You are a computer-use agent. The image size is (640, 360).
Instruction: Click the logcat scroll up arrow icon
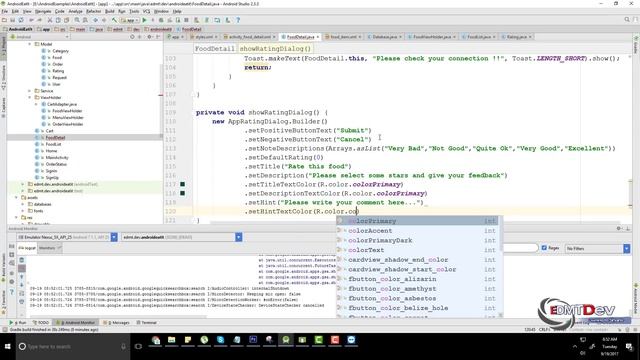(22, 277)
